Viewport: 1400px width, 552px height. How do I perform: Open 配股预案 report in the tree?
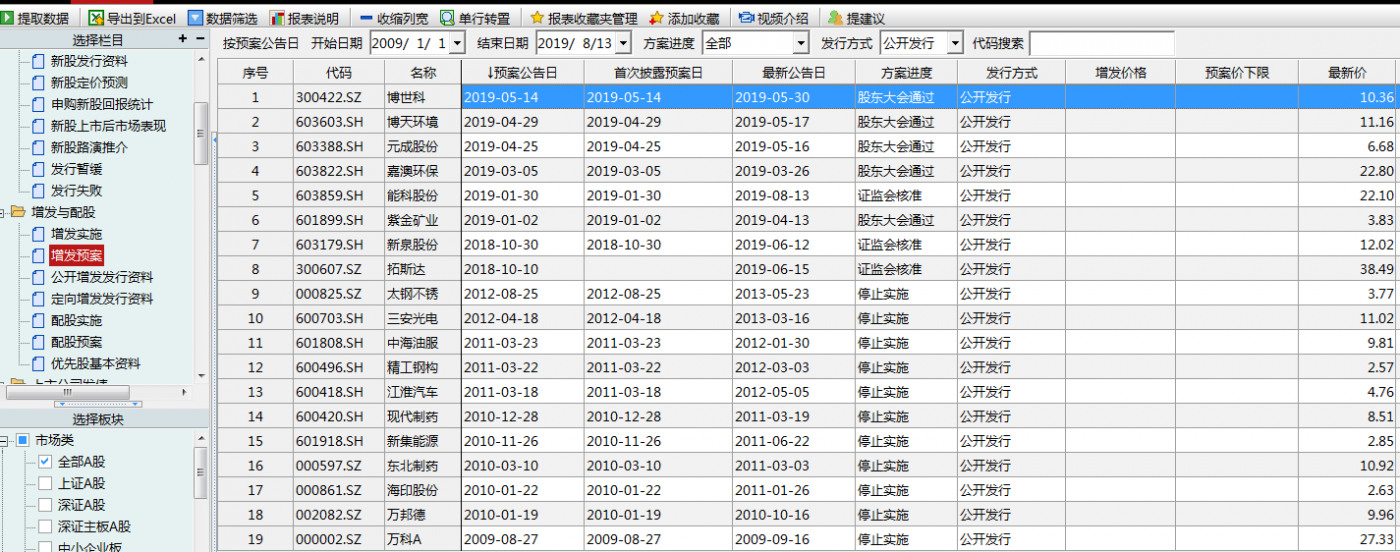pos(76,342)
